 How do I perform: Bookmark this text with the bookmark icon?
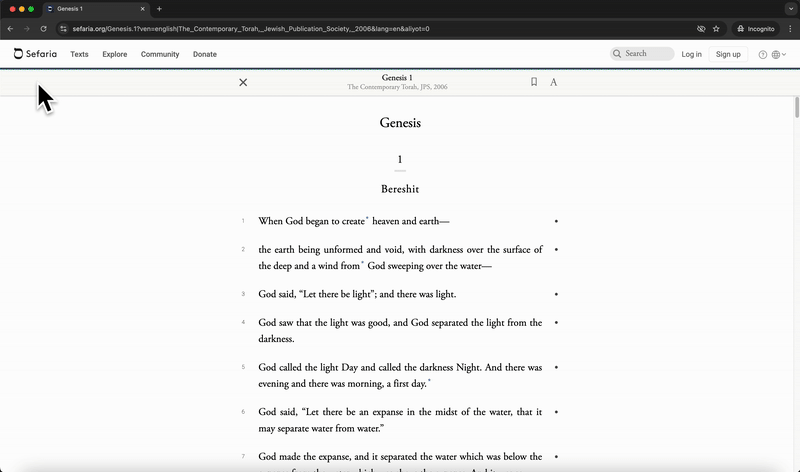(x=534, y=82)
